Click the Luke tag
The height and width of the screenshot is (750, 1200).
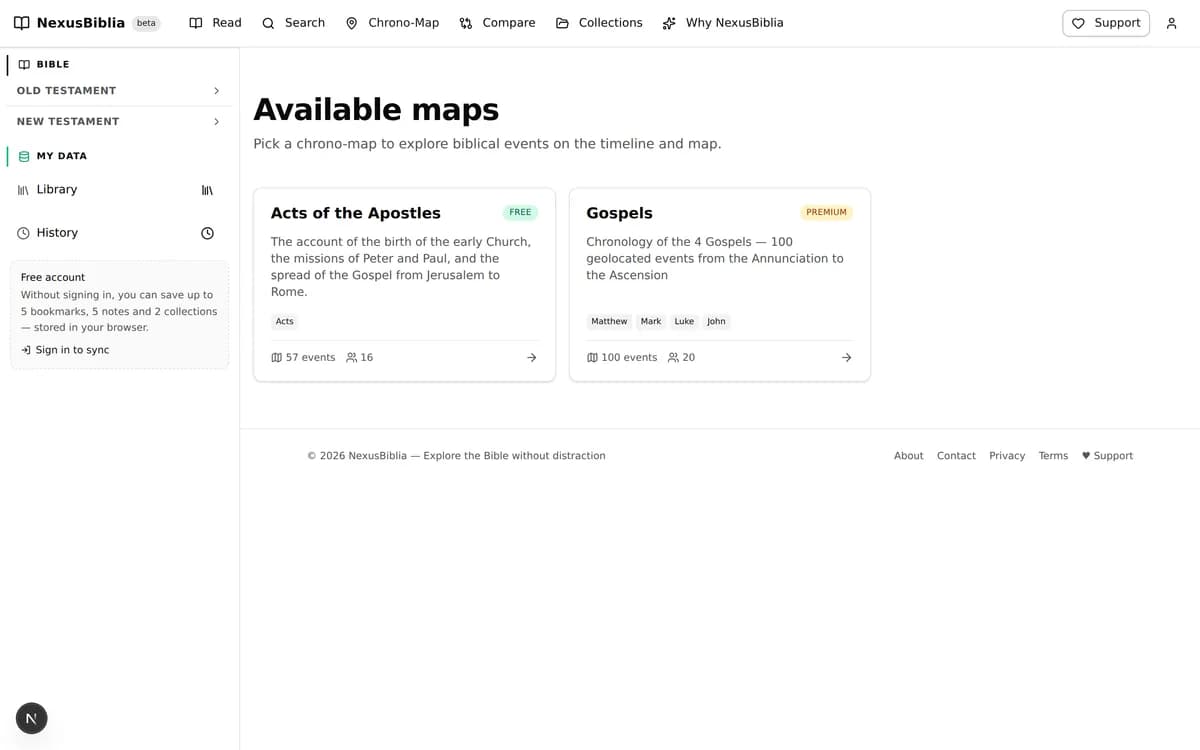684,322
